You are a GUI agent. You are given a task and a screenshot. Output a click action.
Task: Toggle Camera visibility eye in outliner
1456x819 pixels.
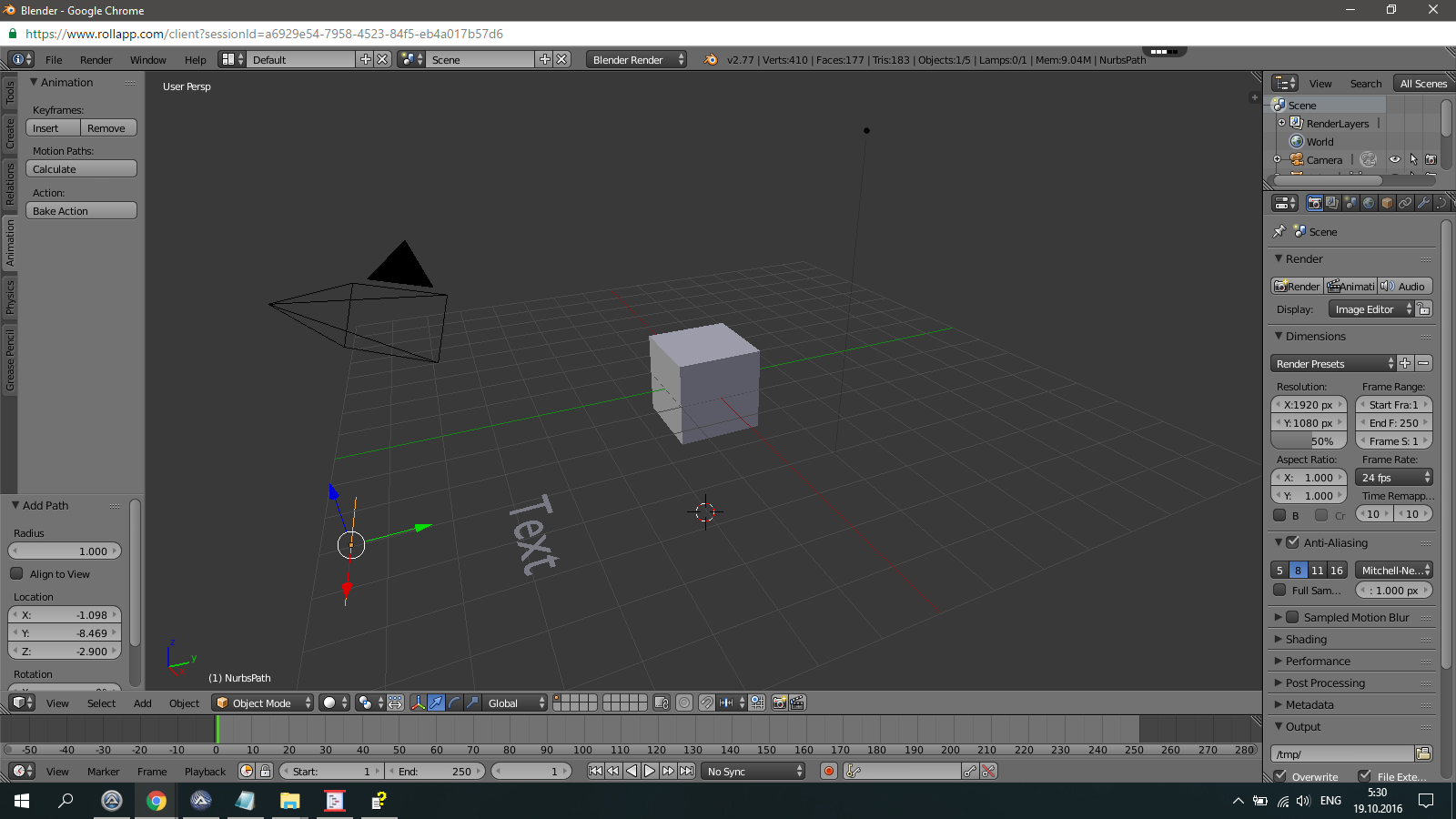[1394, 159]
